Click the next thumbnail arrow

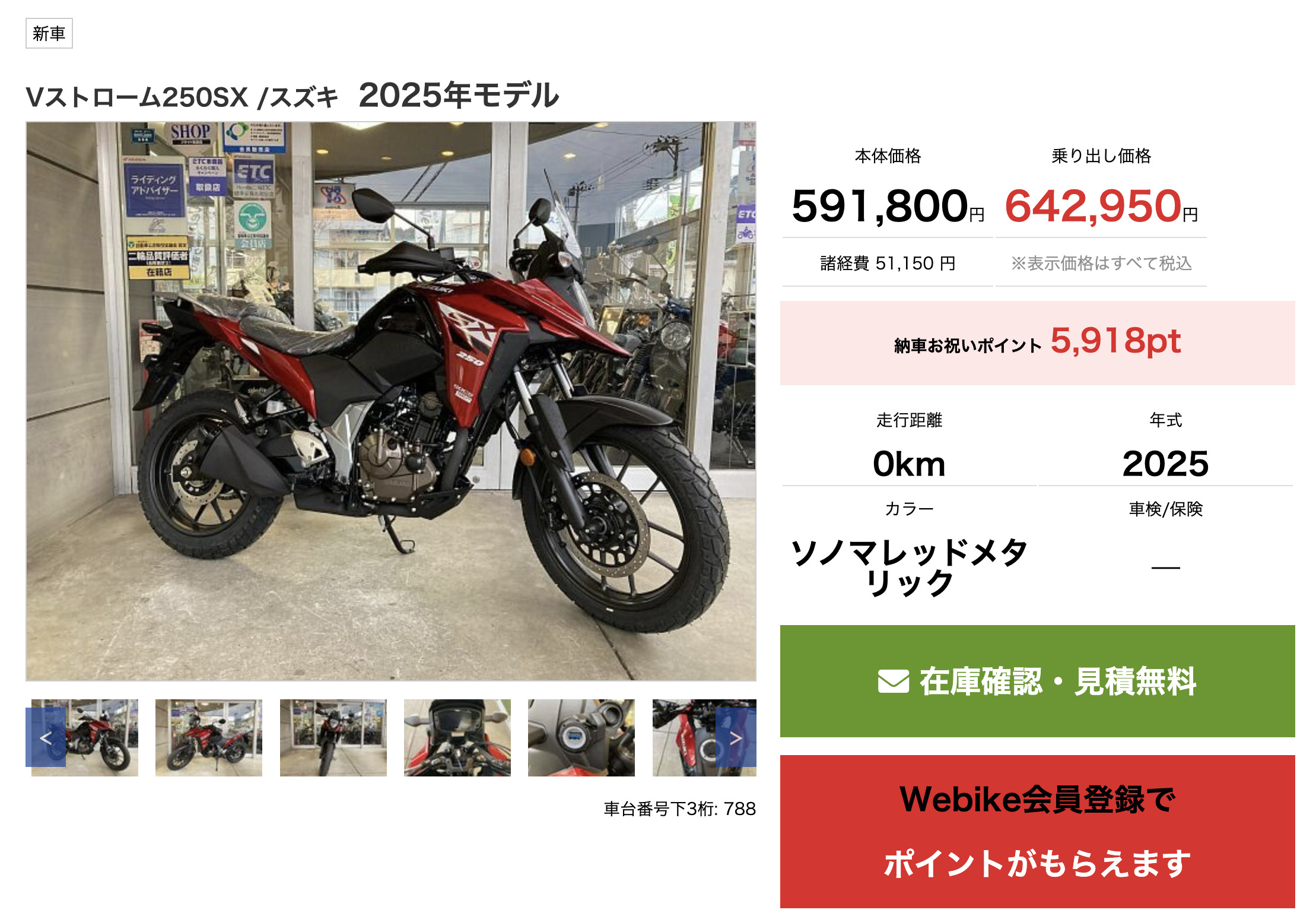(736, 737)
